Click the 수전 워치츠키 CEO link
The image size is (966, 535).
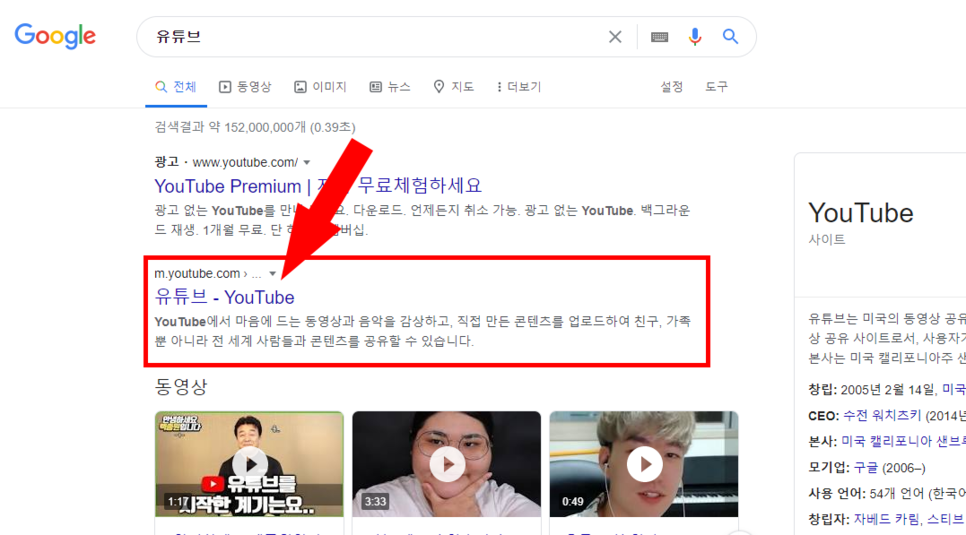tap(882, 416)
